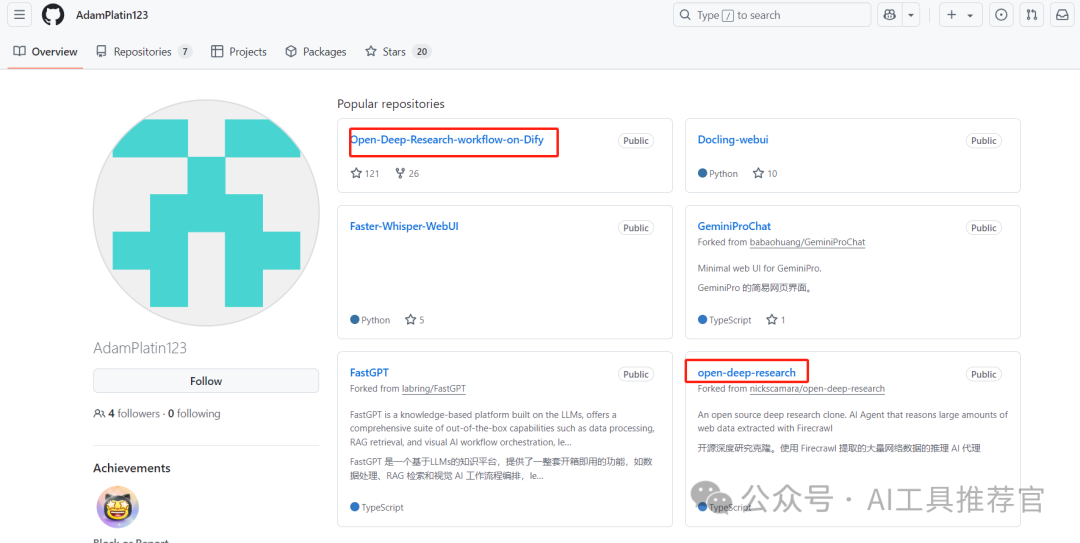This screenshot has width=1080, height=543.
Task: Open the Notifications inbox icon
Action: (1062, 14)
